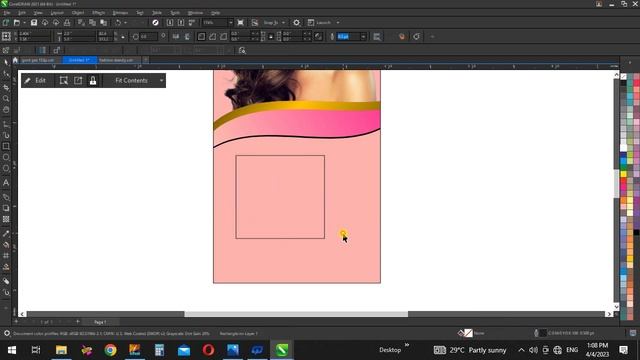Open the Layout menu

(x=57, y=13)
